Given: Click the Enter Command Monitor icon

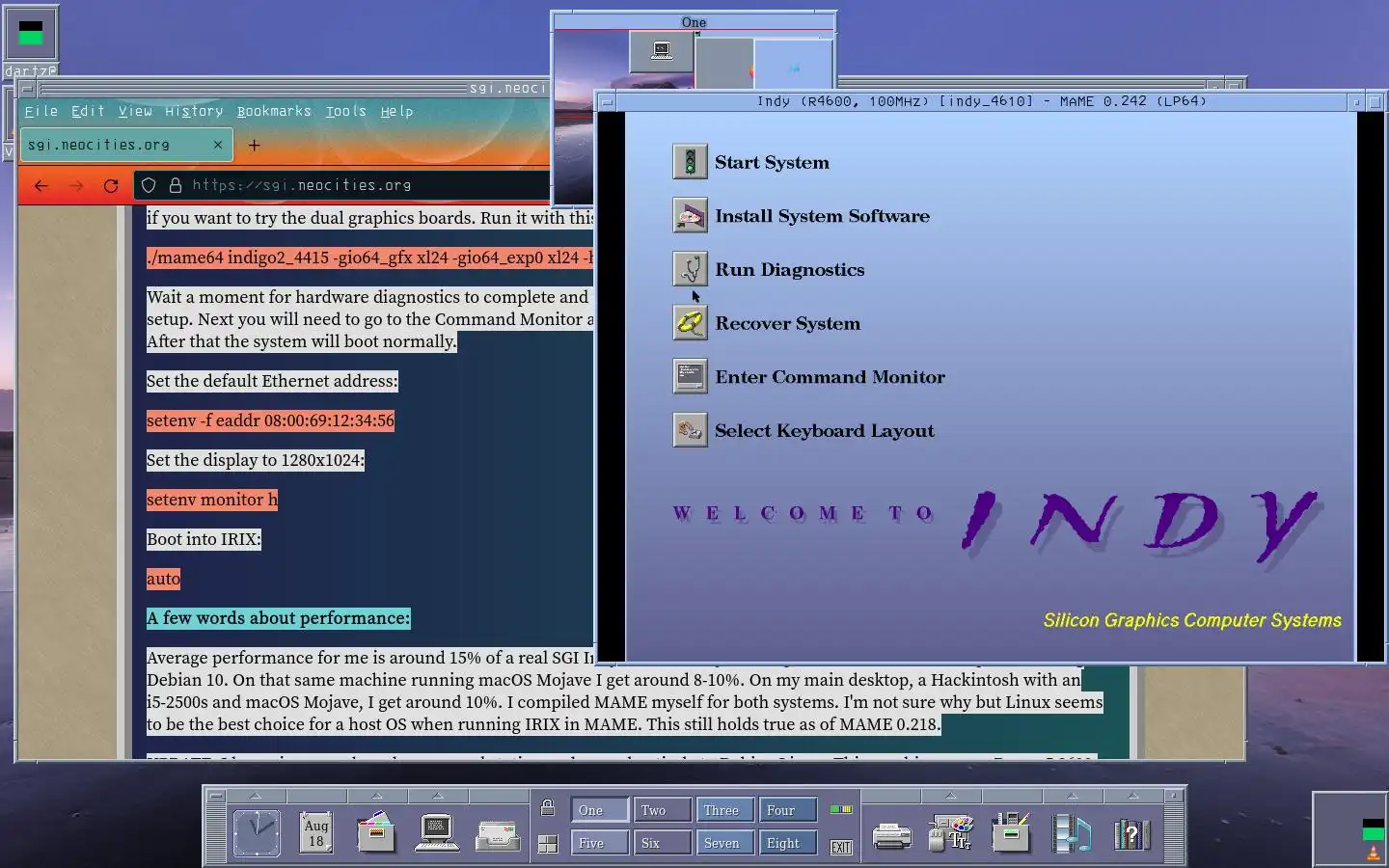Looking at the screenshot, I should pos(690,376).
